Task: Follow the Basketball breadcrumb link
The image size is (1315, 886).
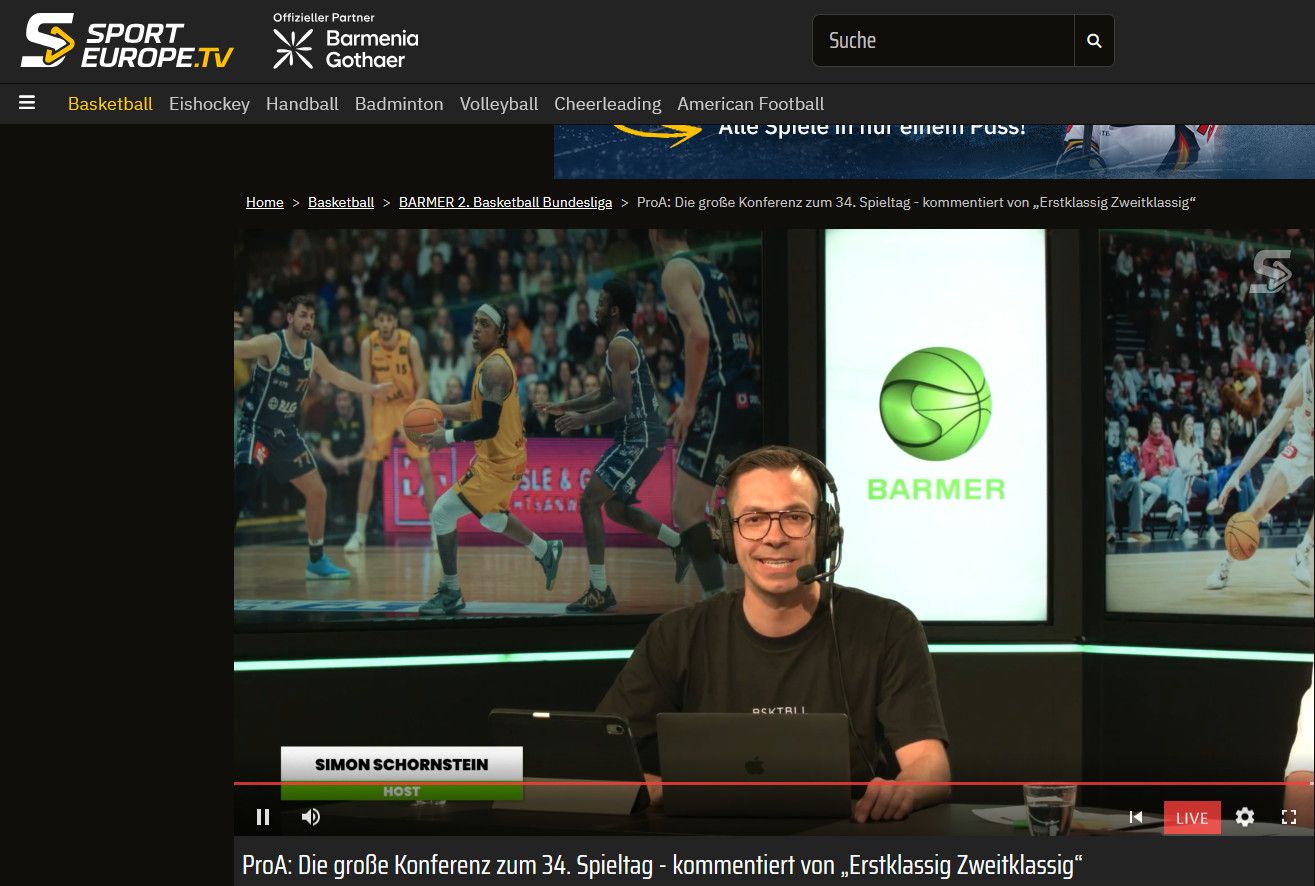Action: (x=341, y=202)
